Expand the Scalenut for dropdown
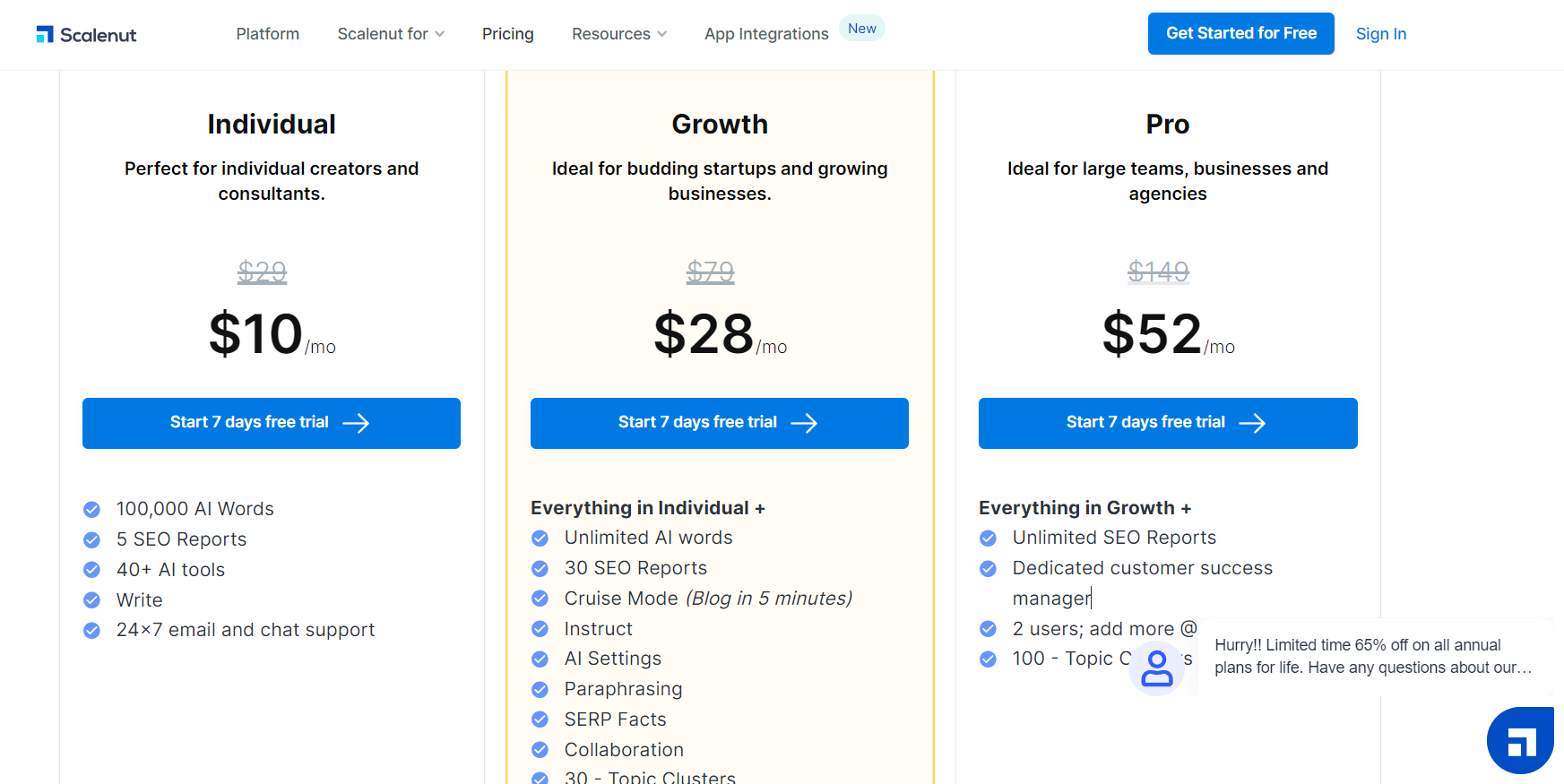Image resolution: width=1564 pixels, height=784 pixels. click(391, 34)
